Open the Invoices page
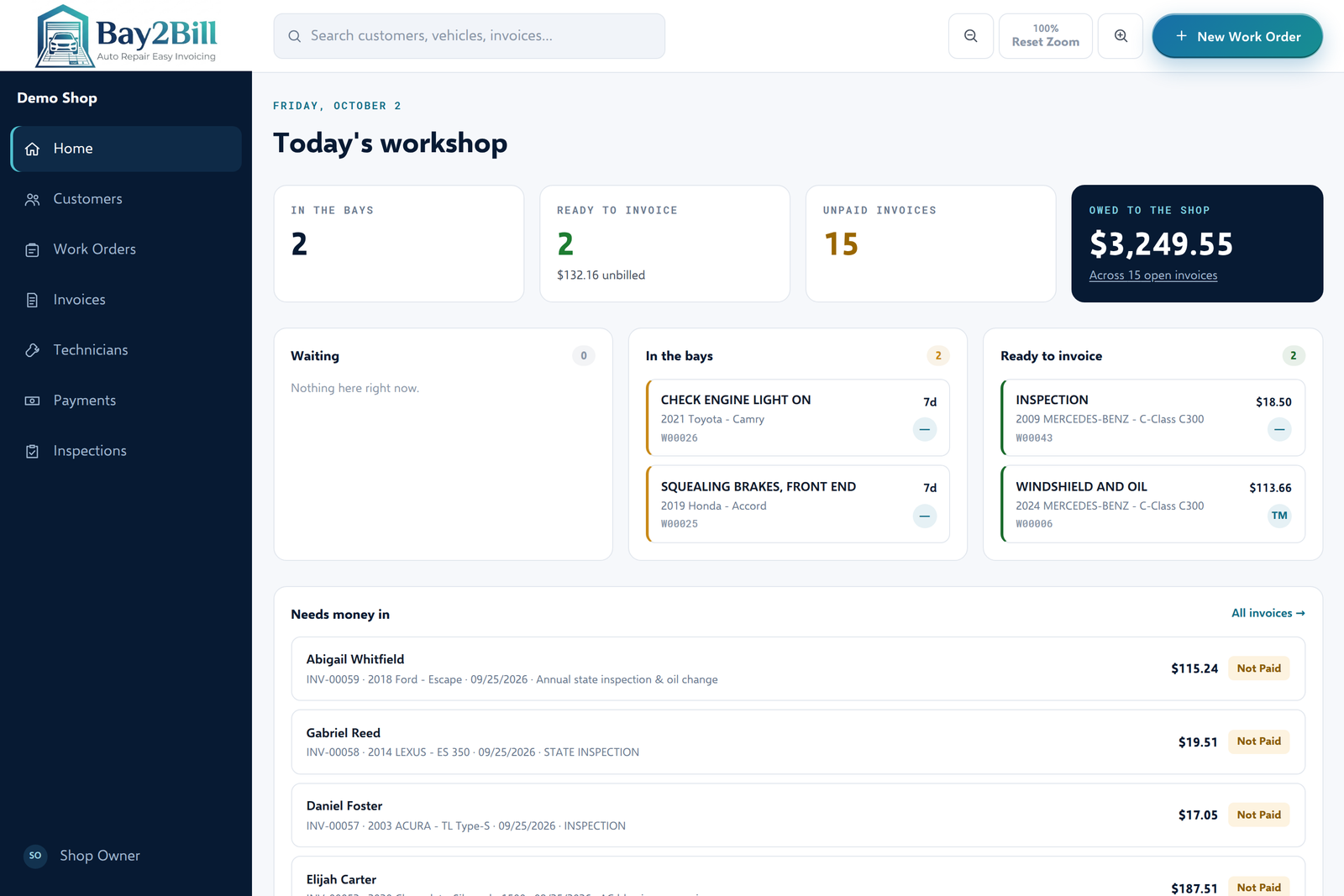1344x896 pixels. tap(126, 300)
